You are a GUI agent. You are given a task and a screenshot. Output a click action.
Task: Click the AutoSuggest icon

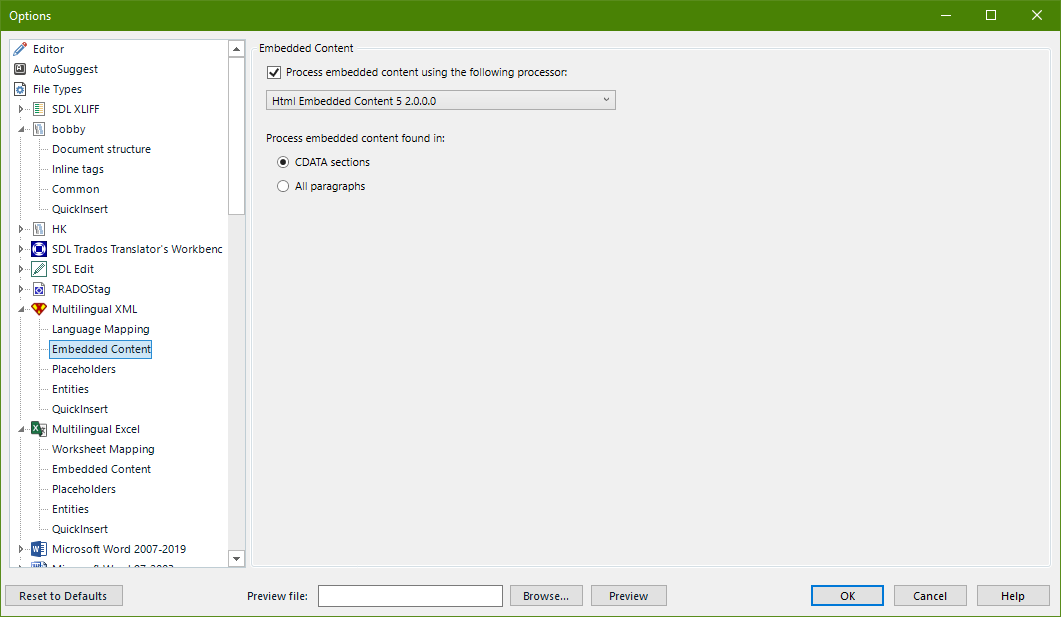pos(20,69)
